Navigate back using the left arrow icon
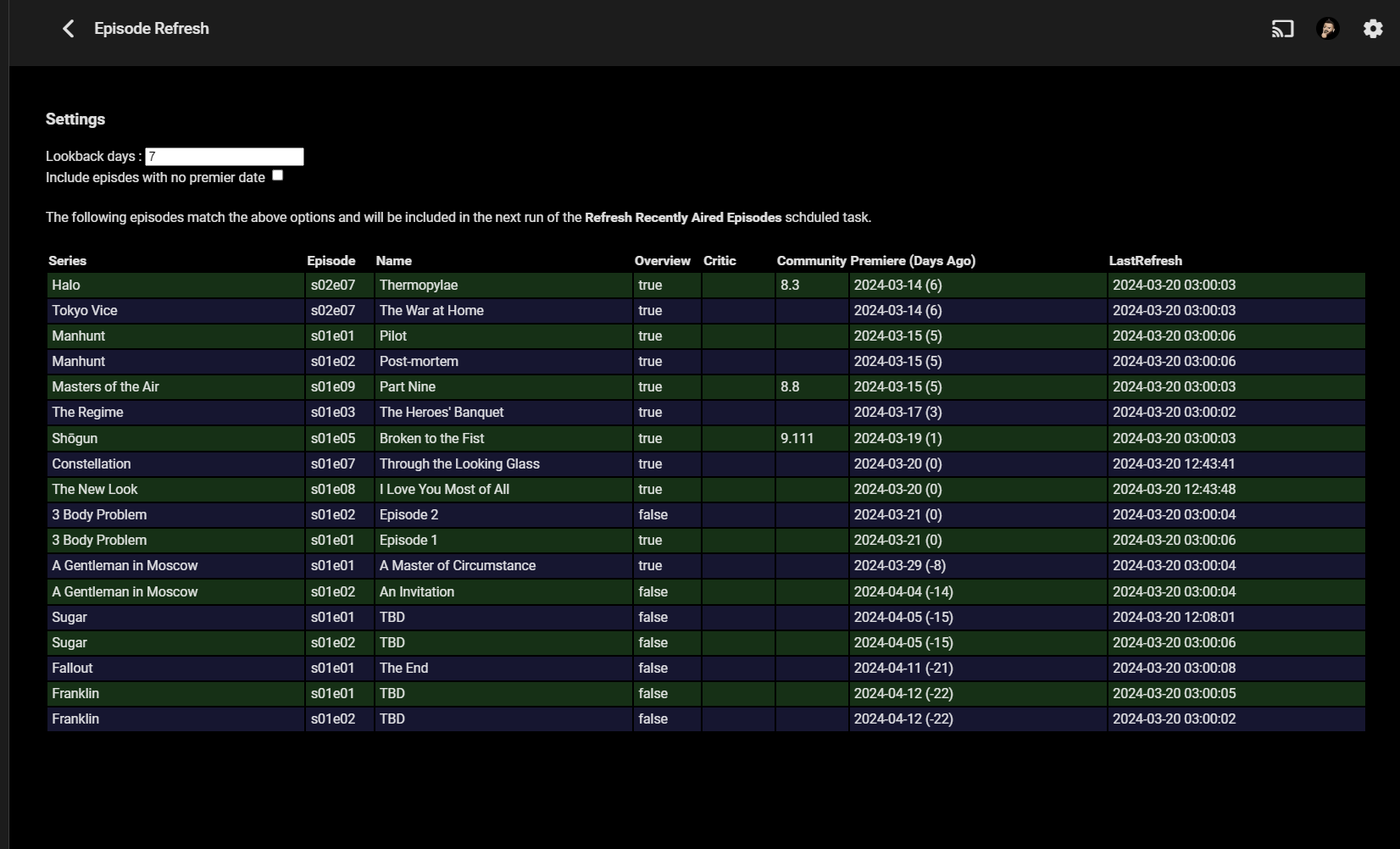Screen dimensions: 1400x849 pyautogui.click(x=68, y=28)
